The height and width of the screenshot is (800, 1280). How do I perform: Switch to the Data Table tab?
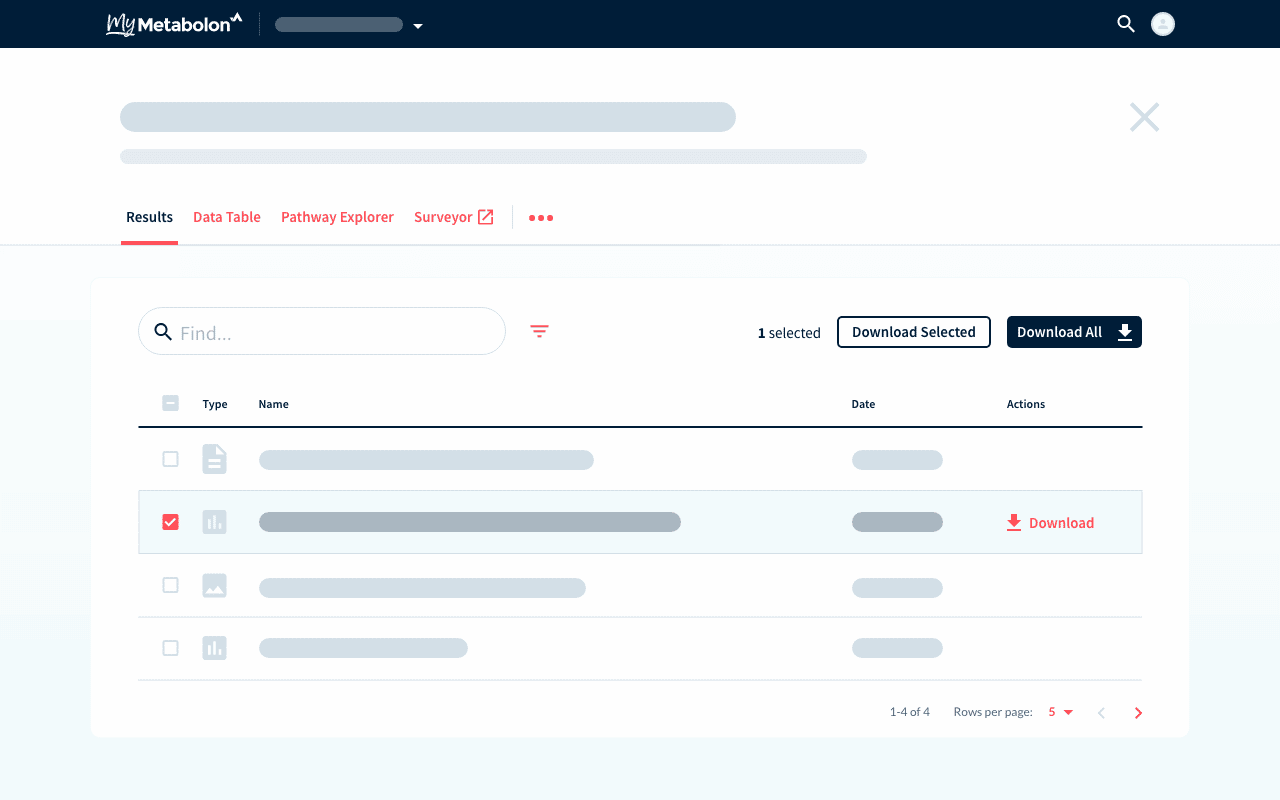tap(227, 217)
